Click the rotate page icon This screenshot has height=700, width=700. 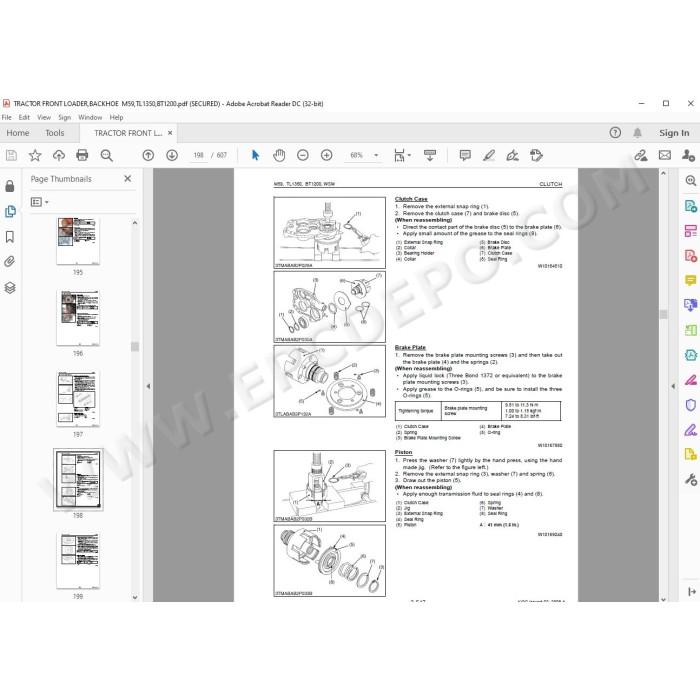click(x=536, y=155)
